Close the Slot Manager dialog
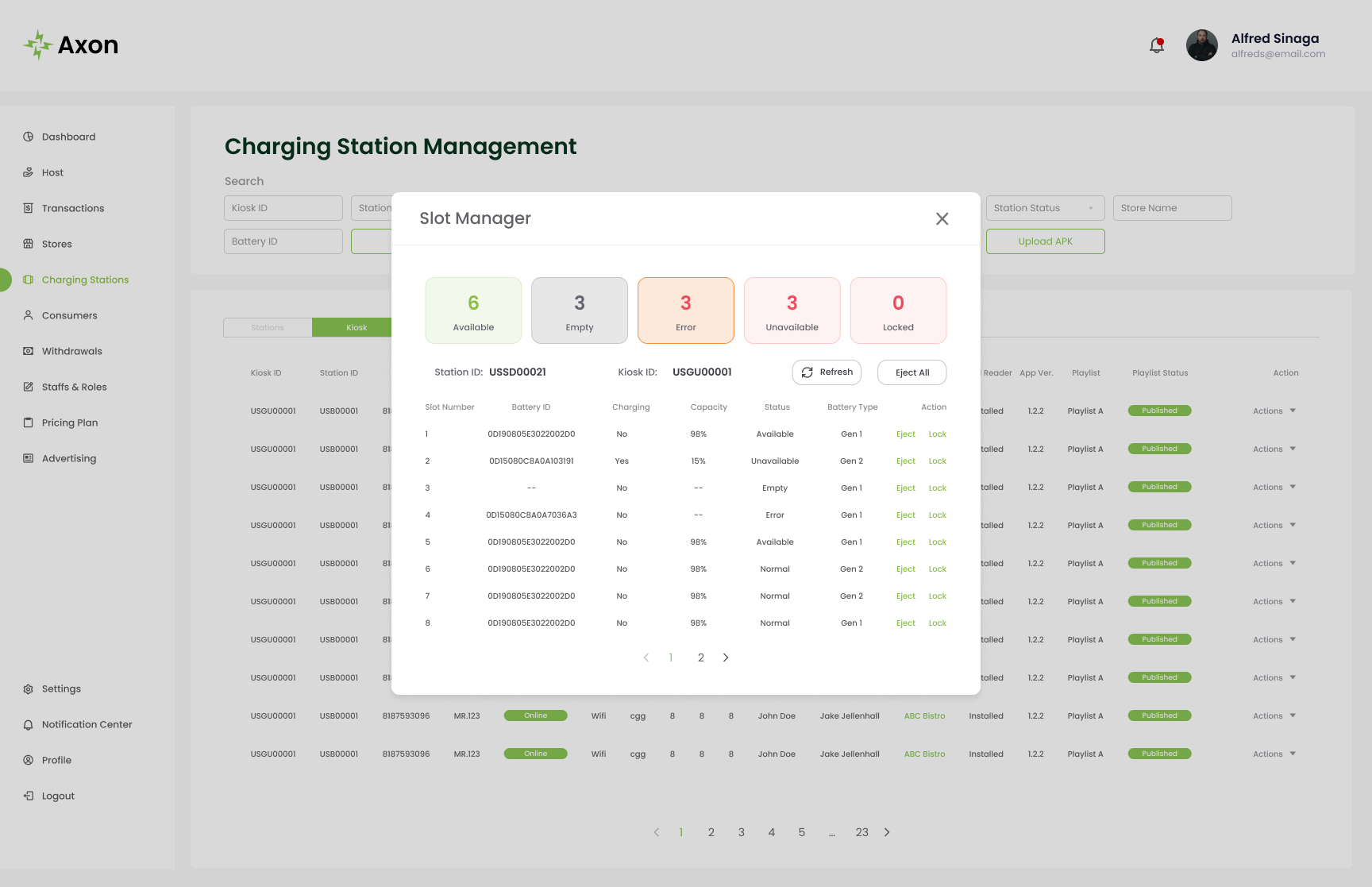 click(942, 218)
